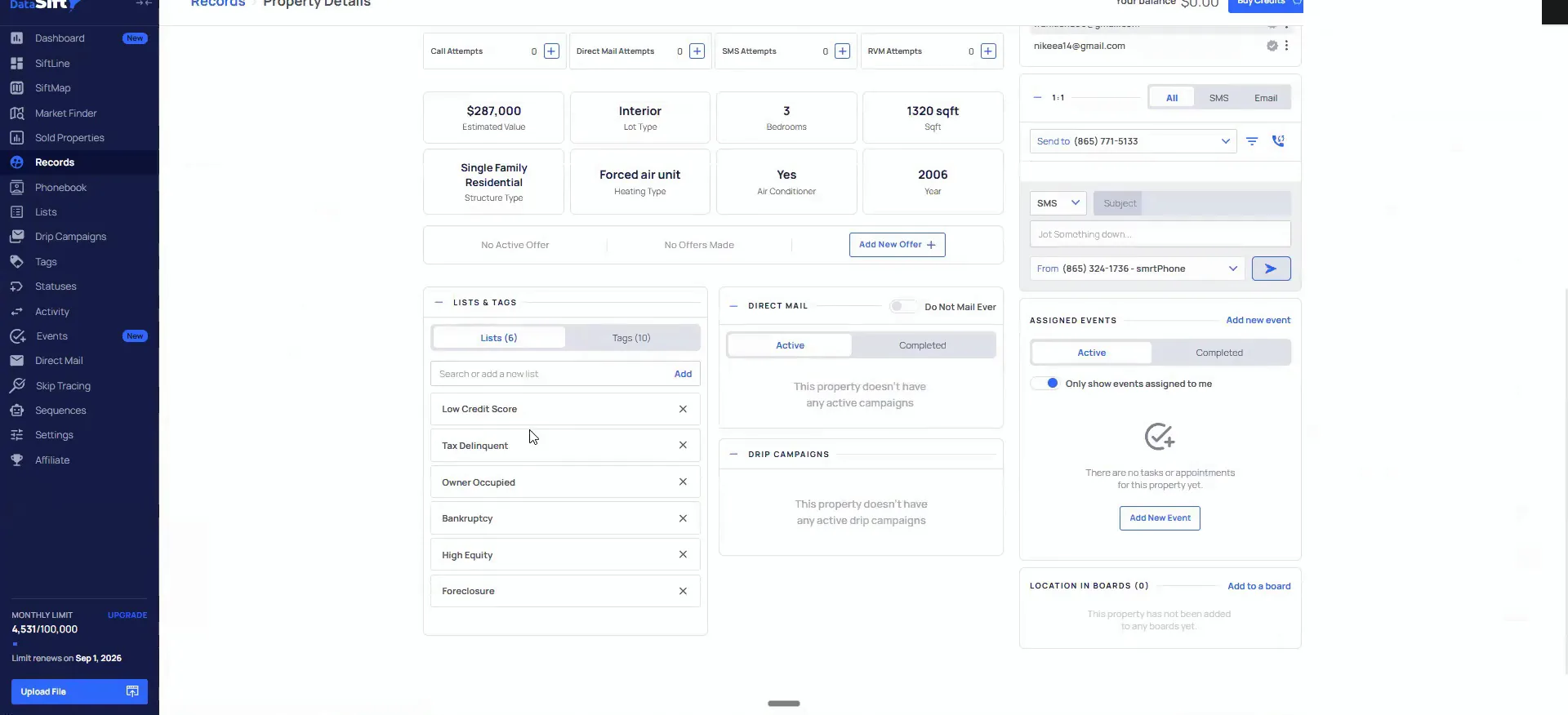Open the From number dropdown
The height and width of the screenshot is (715, 1568).
[x=1137, y=269]
